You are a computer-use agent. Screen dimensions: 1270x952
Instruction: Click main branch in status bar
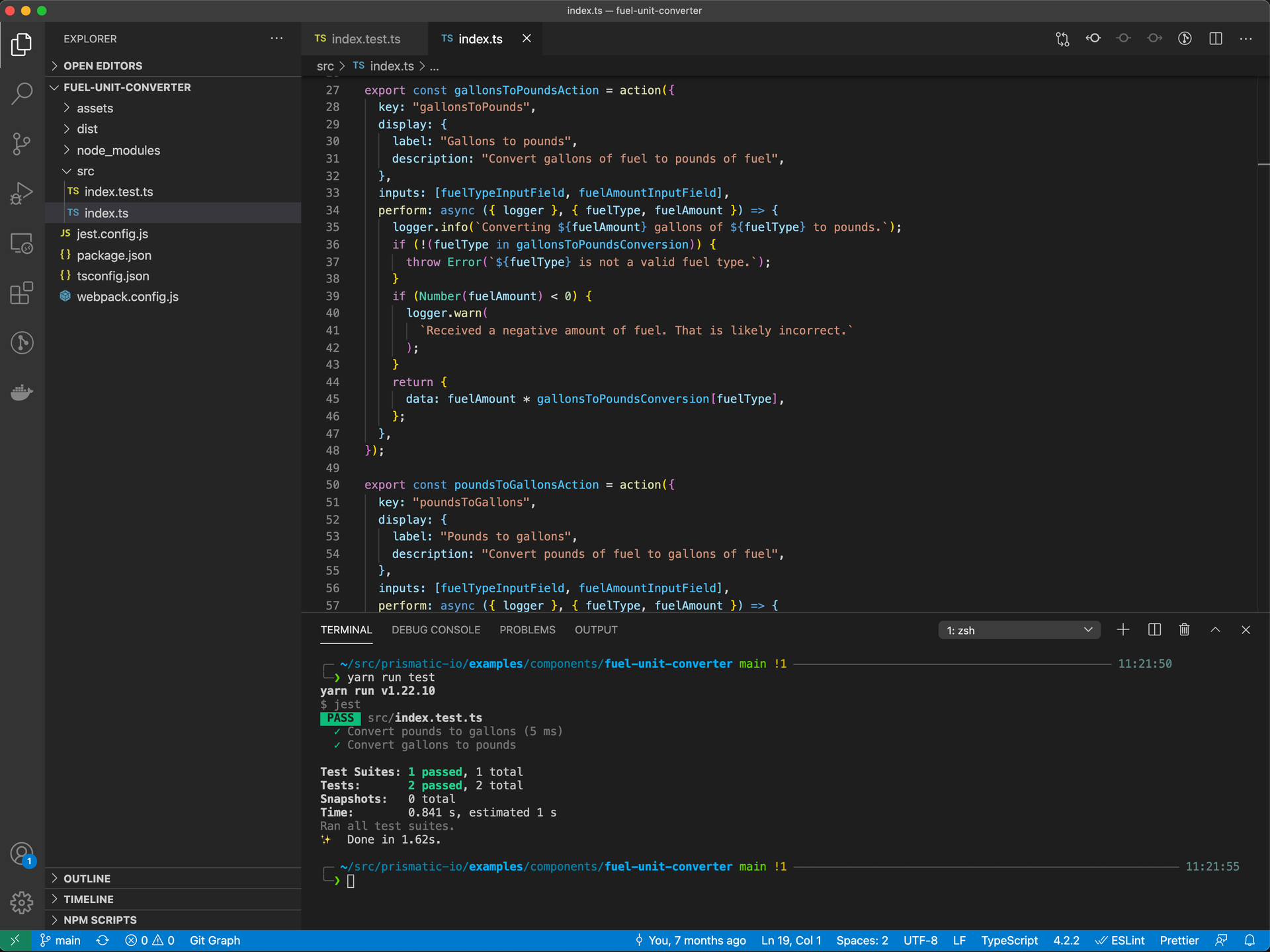click(61, 940)
